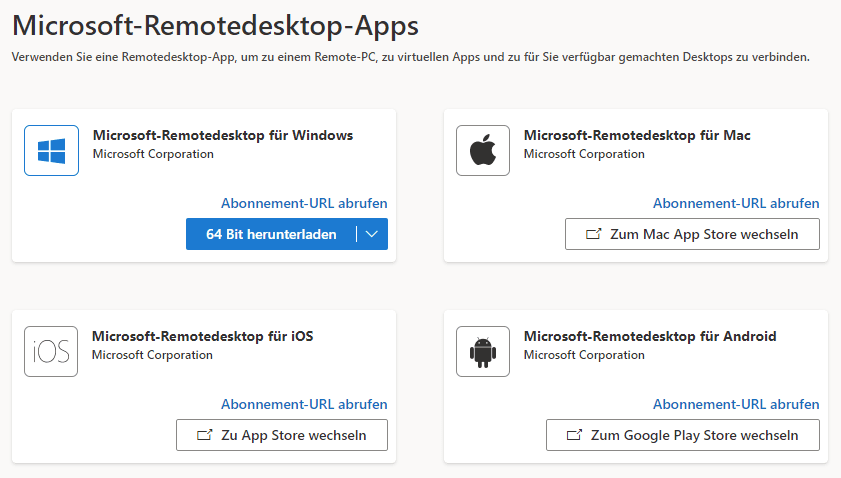The width and height of the screenshot is (841, 478).
Task: Get Abonnement-URL for Windows app
Action: pyautogui.click(x=304, y=203)
